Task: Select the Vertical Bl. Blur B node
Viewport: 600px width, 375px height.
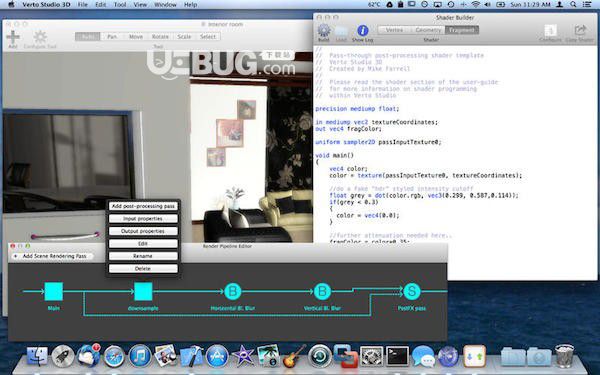Action: [x=322, y=292]
